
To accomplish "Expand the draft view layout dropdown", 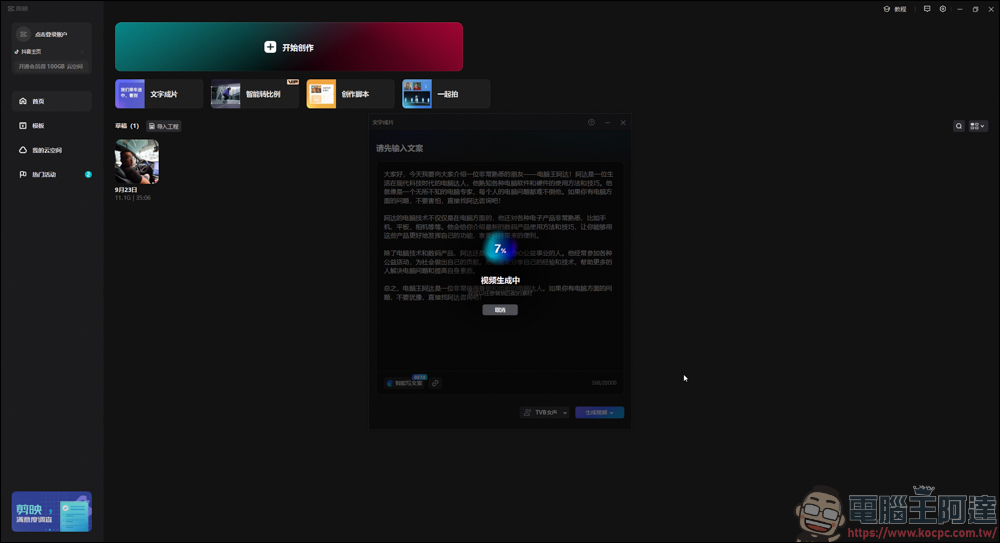I will pos(977,126).
